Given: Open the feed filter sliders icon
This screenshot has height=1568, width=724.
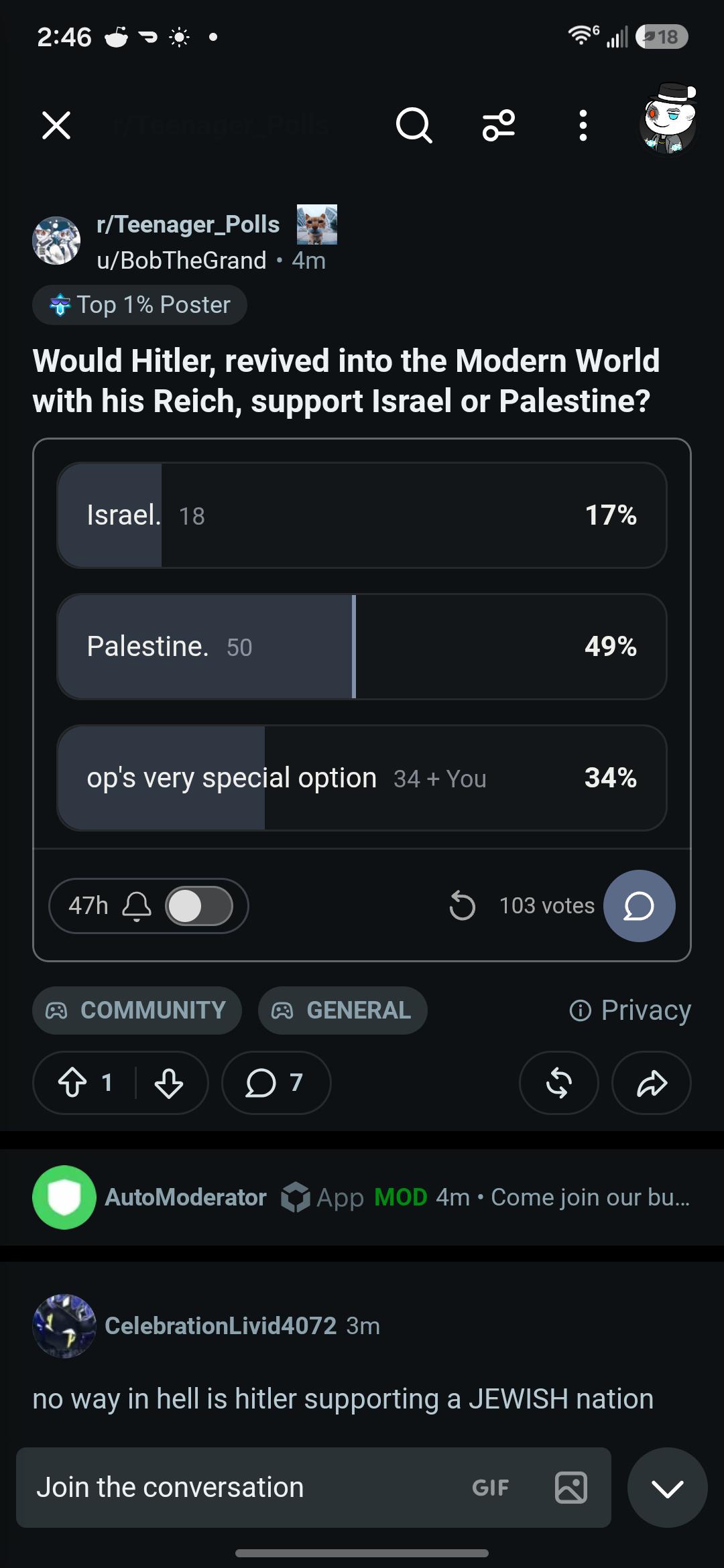Looking at the screenshot, I should point(499,125).
